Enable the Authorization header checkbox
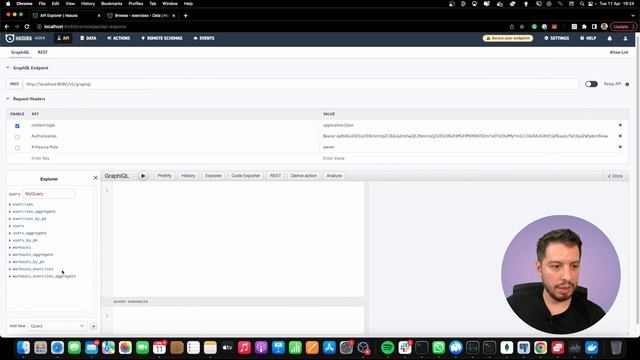Screen dimensions: 640x360 [x=17, y=137]
